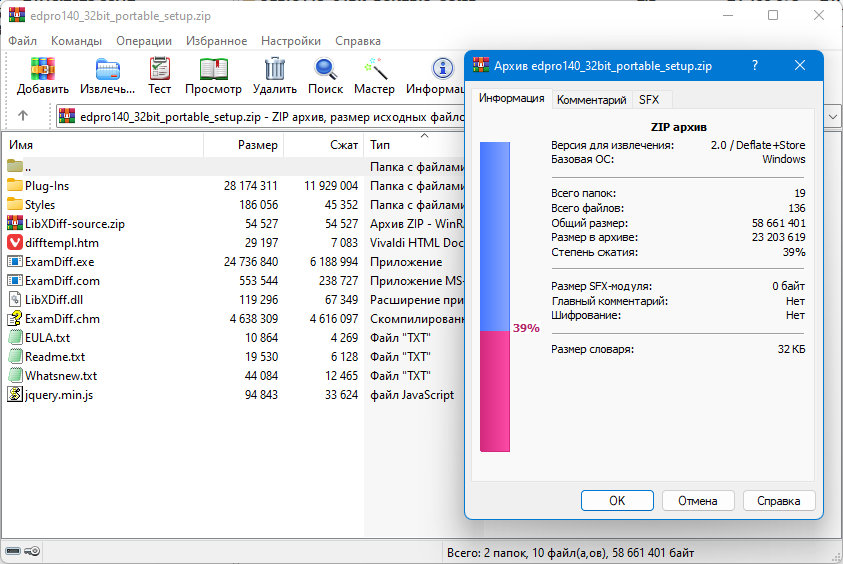This screenshot has height=564, width=843.
Task: Close the archive information dialog
Action: [x=800, y=66]
